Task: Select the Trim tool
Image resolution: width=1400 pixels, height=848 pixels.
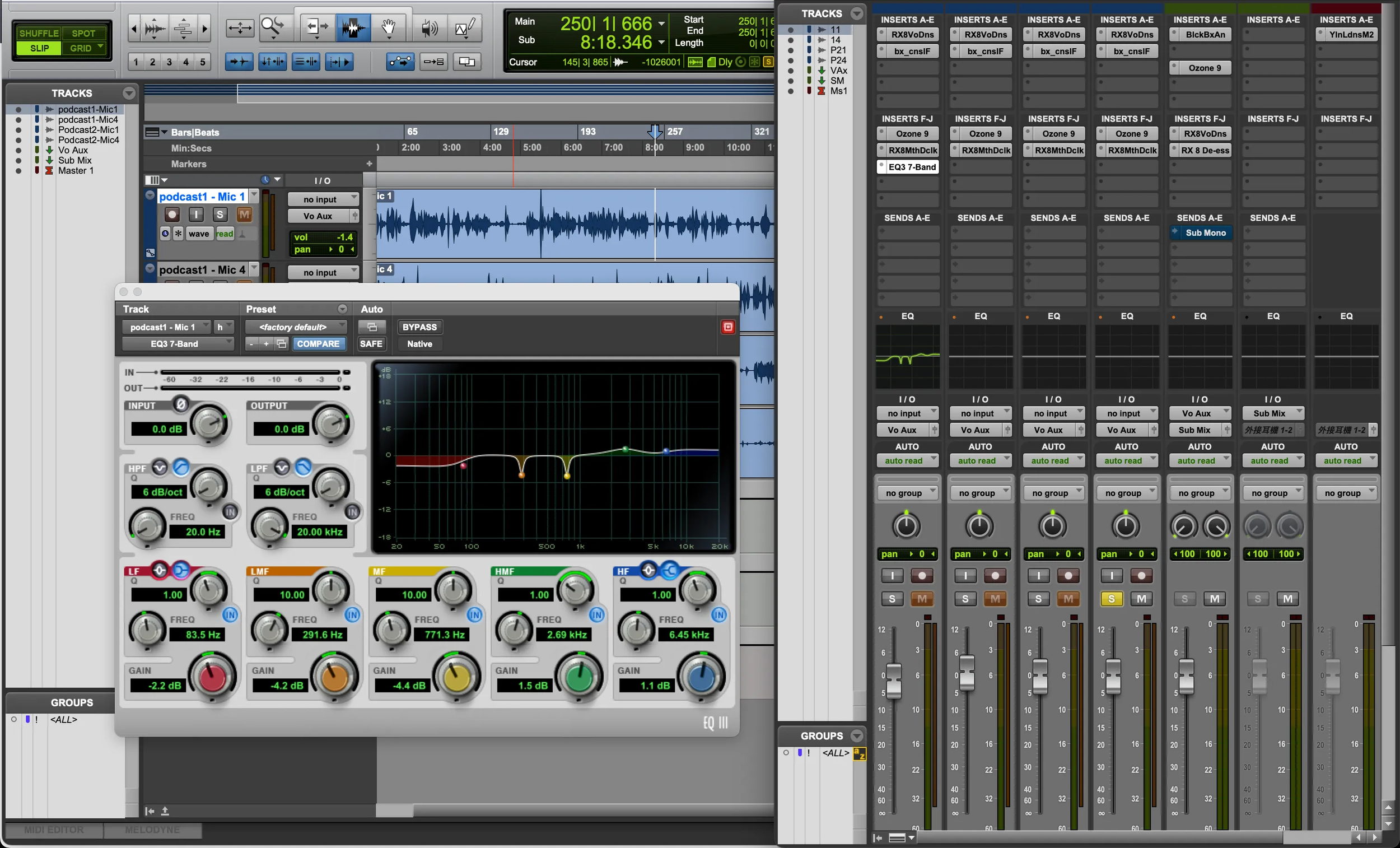Action: [x=316, y=27]
